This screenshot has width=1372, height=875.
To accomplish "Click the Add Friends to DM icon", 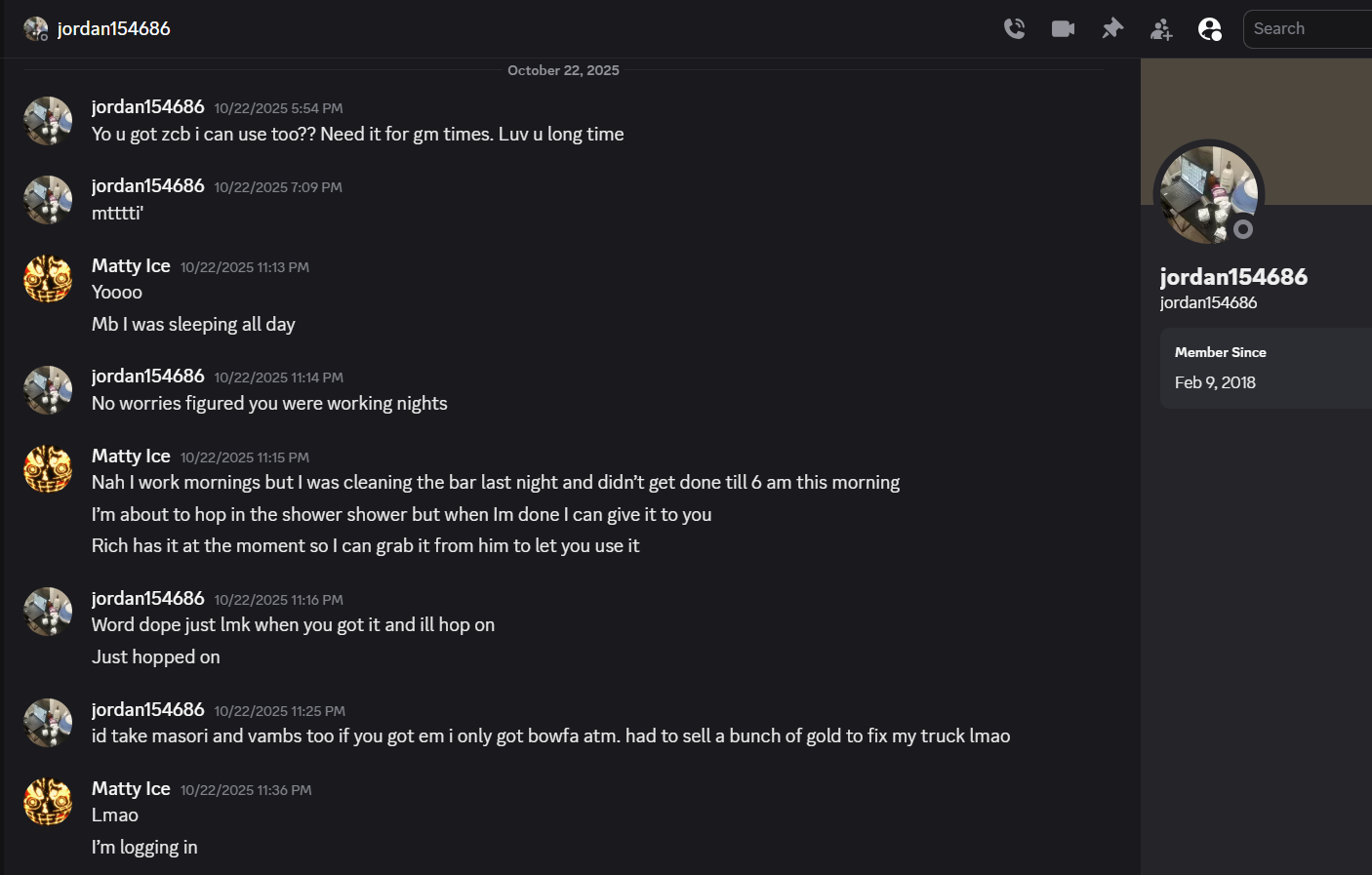I will click(x=1161, y=29).
